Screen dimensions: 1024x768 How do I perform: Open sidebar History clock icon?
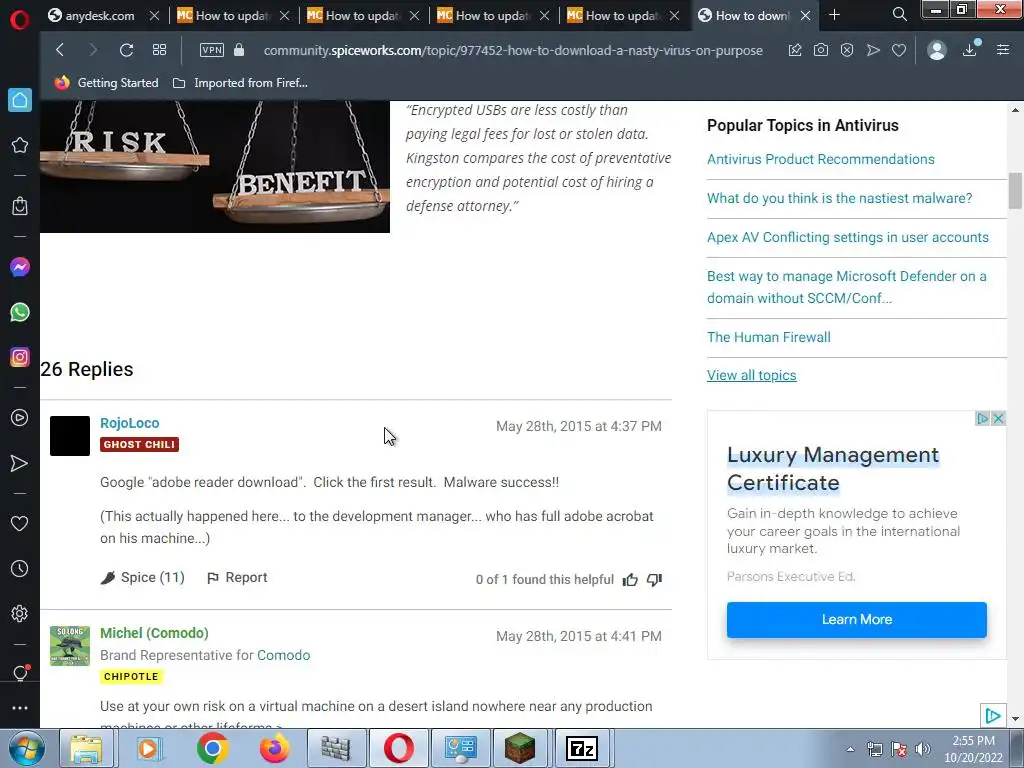tap(20, 568)
